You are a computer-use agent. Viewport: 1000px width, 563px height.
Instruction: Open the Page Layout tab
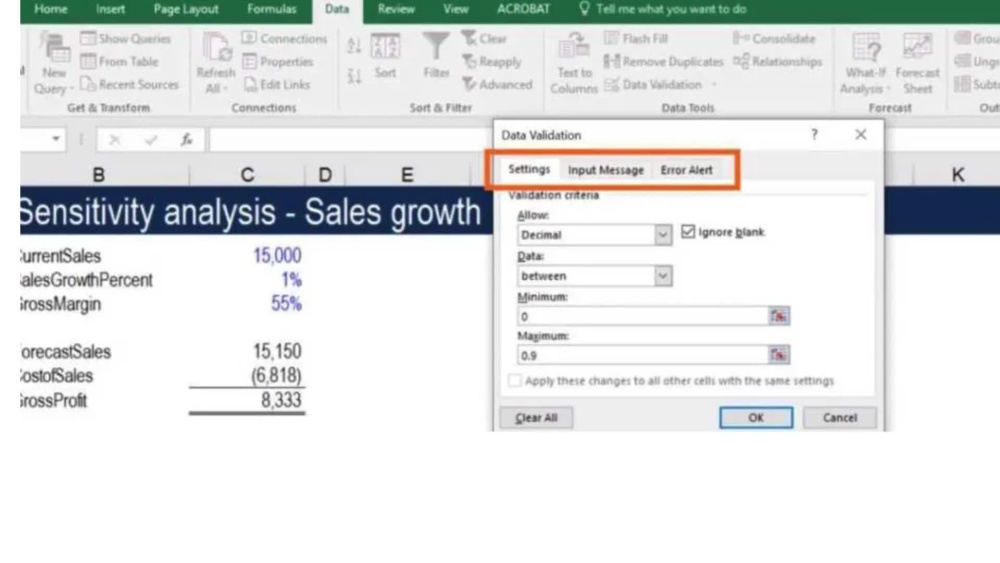(186, 10)
